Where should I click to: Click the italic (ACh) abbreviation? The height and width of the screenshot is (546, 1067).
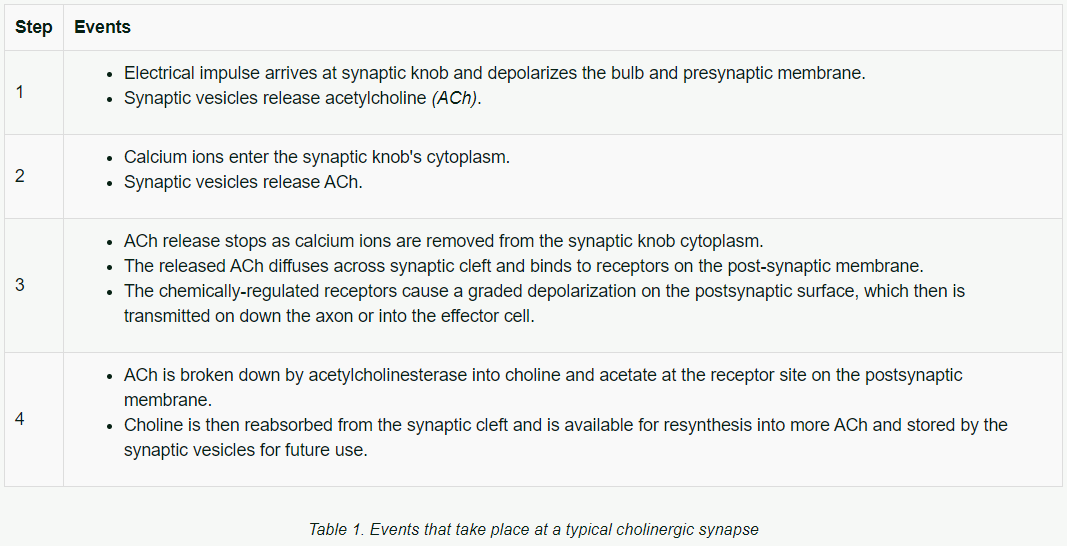tap(455, 98)
